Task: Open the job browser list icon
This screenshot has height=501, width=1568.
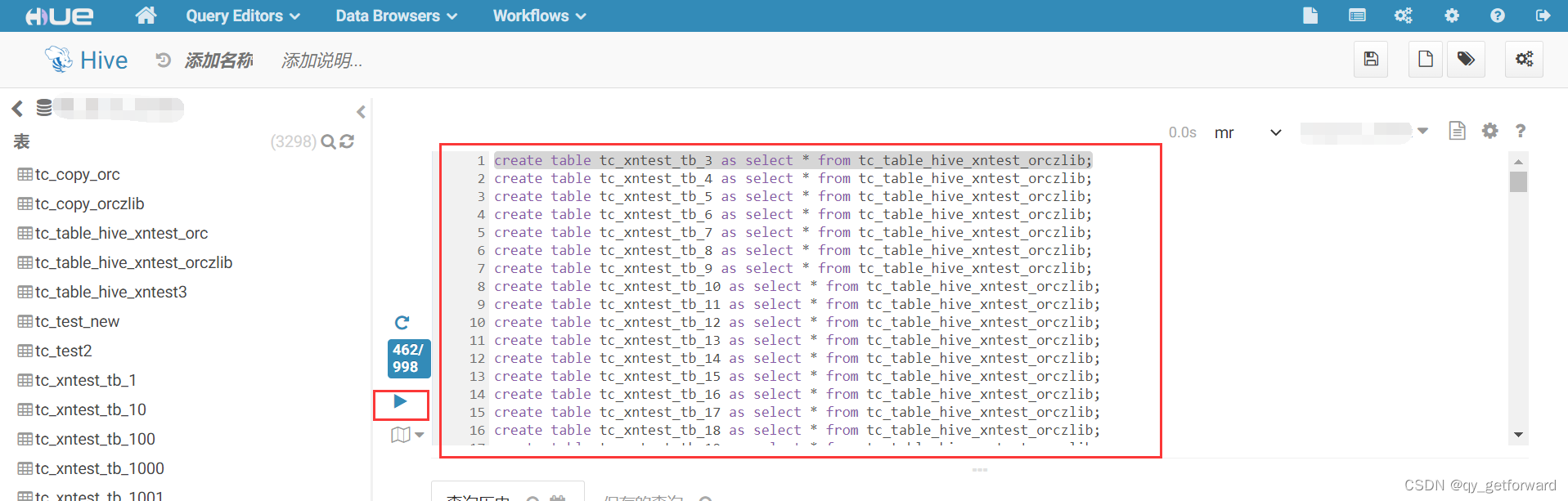Action: [x=1357, y=16]
